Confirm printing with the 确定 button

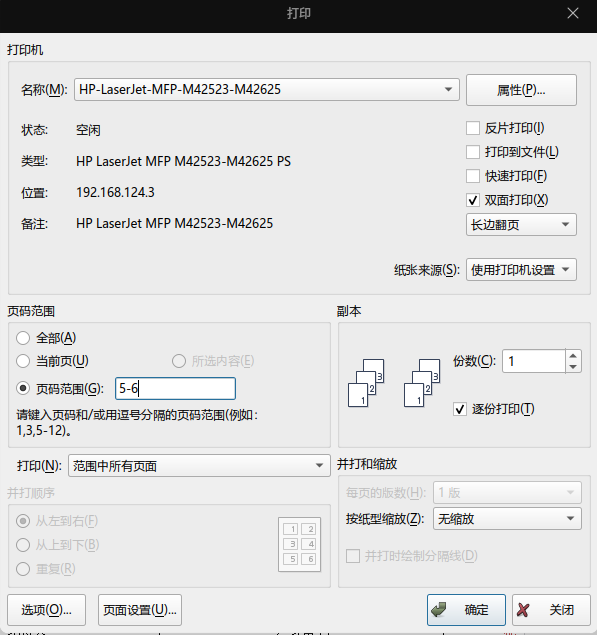(x=466, y=610)
